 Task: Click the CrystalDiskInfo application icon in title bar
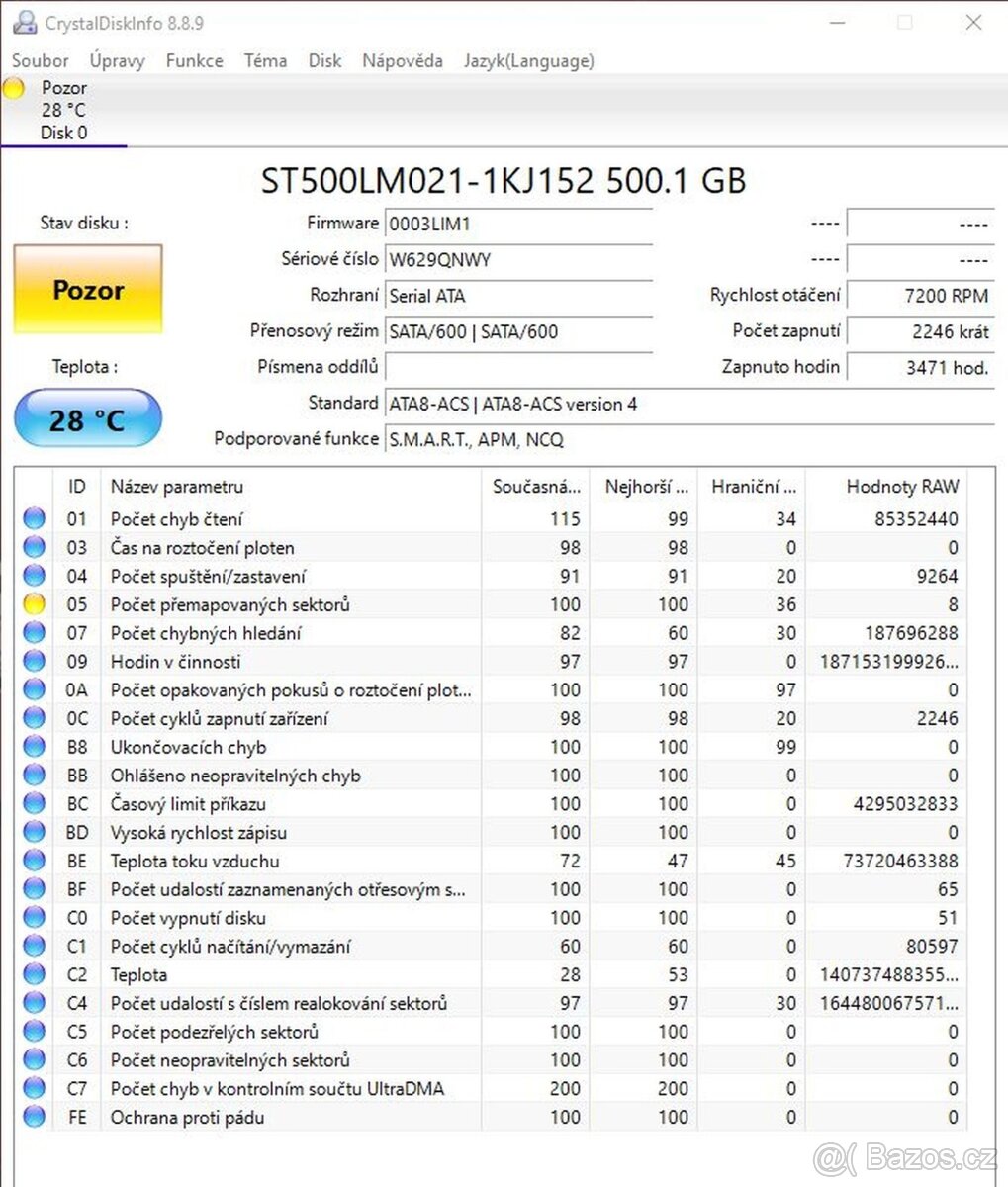[x=24, y=22]
